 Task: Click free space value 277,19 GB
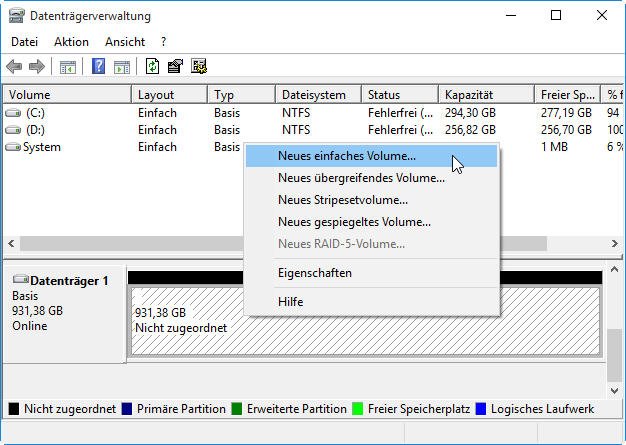566,113
